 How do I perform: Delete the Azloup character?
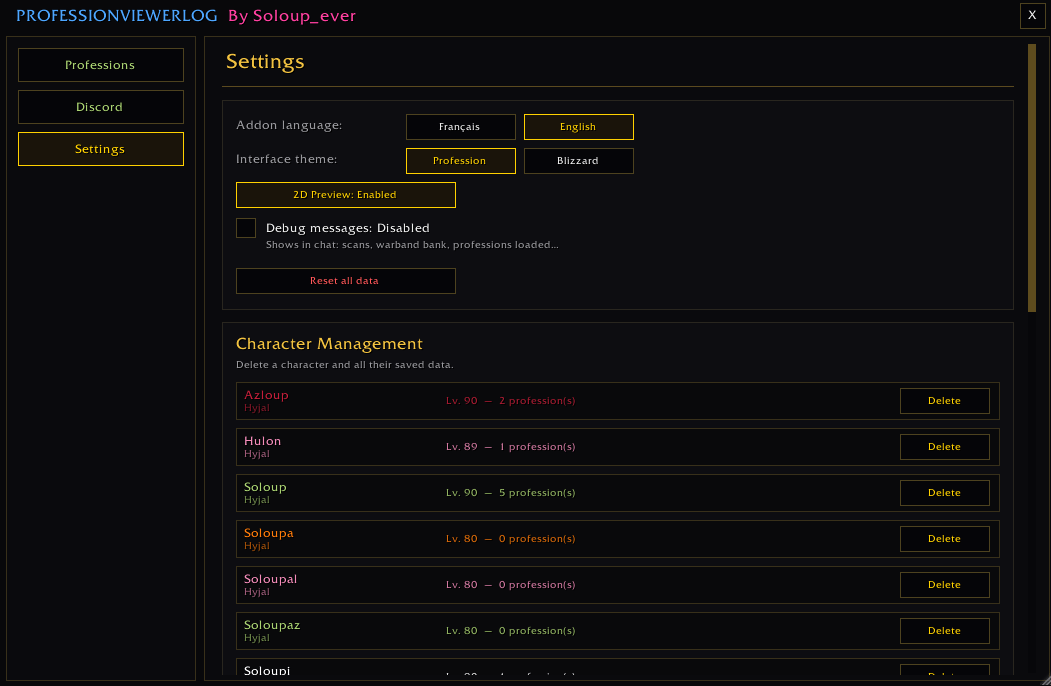tap(944, 401)
